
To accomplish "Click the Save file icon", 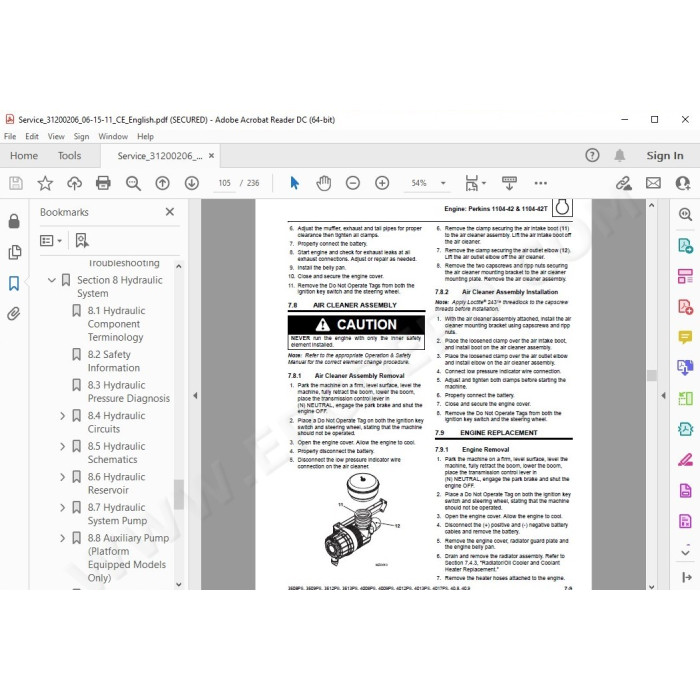I will [x=16, y=183].
